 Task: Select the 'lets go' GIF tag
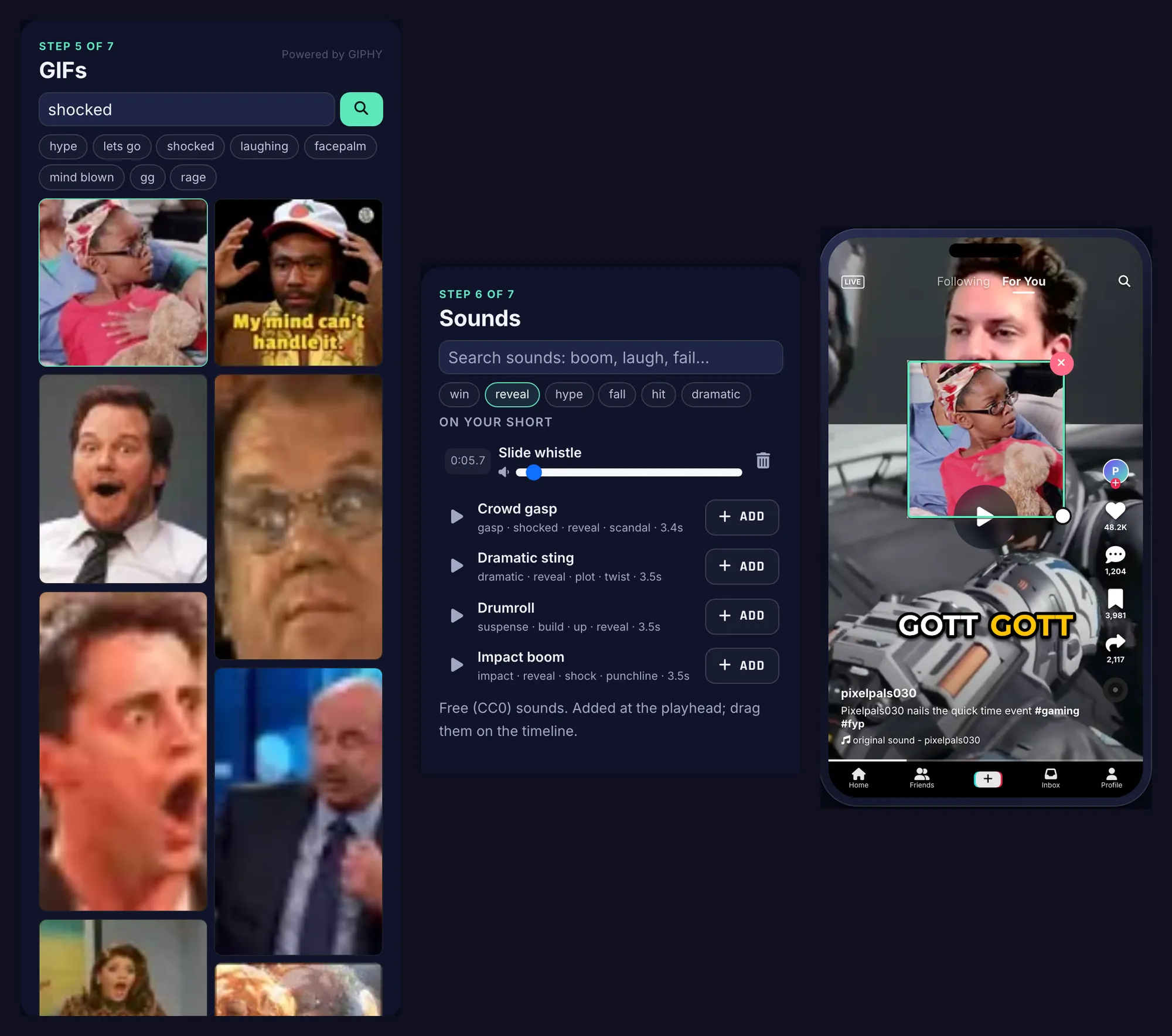point(122,146)
